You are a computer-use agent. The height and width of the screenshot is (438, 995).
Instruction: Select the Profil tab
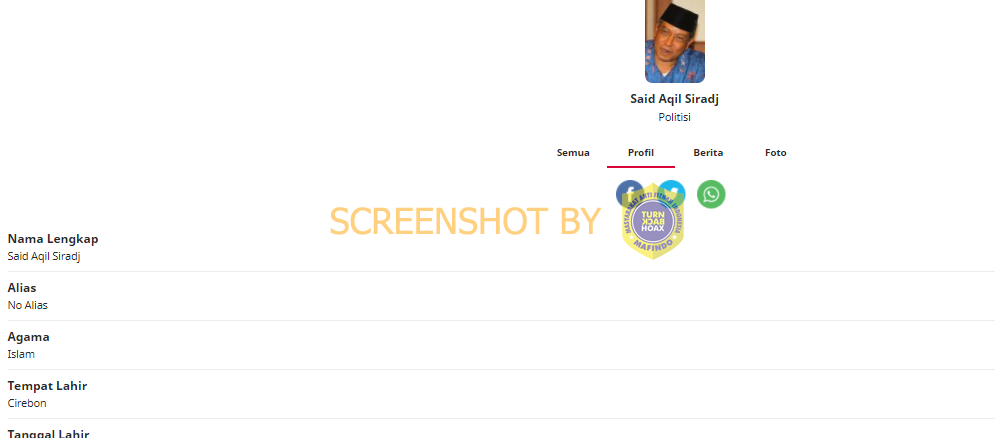641,153
